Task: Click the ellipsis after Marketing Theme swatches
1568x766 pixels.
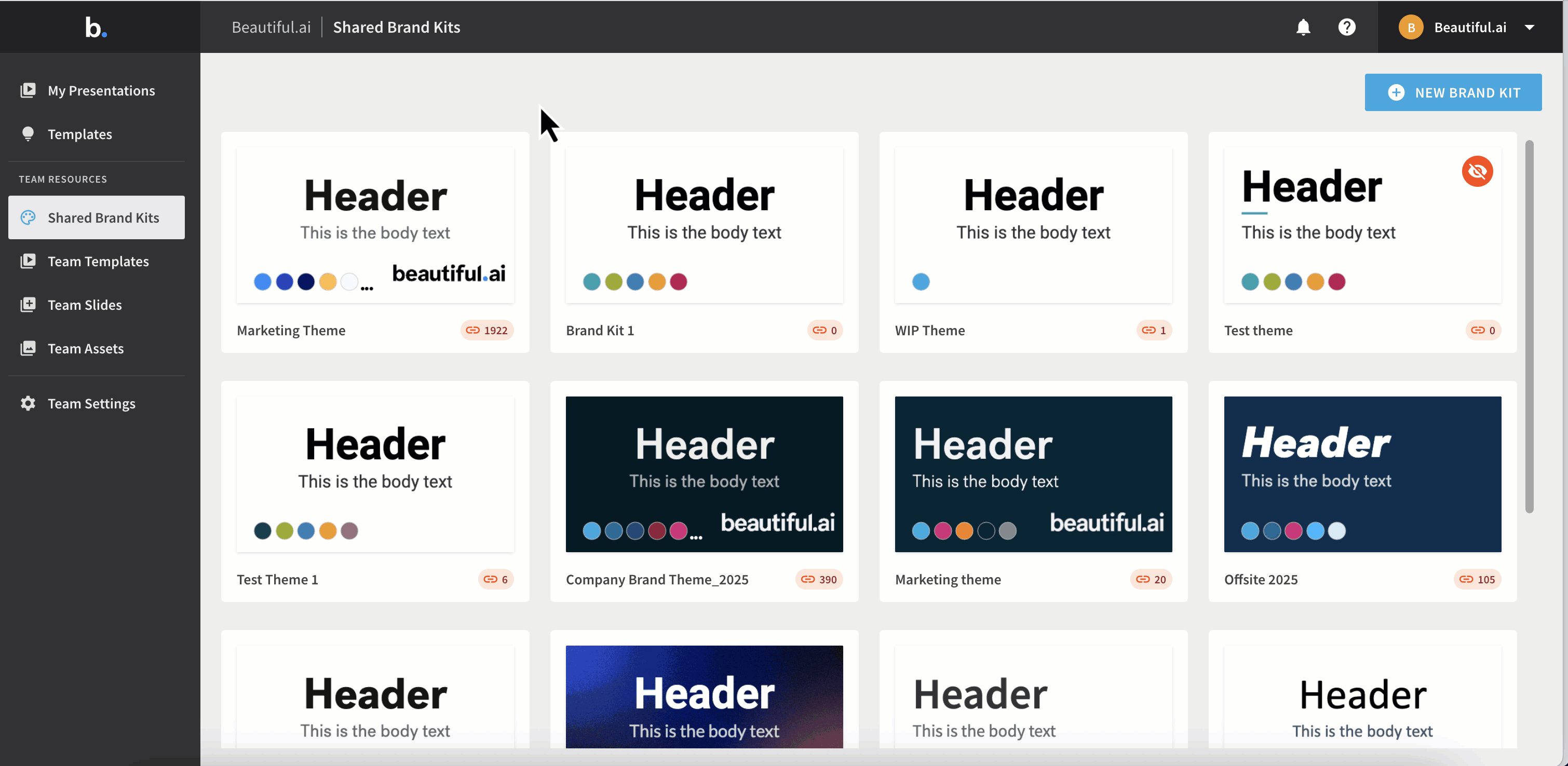Action: coord(367,289)
